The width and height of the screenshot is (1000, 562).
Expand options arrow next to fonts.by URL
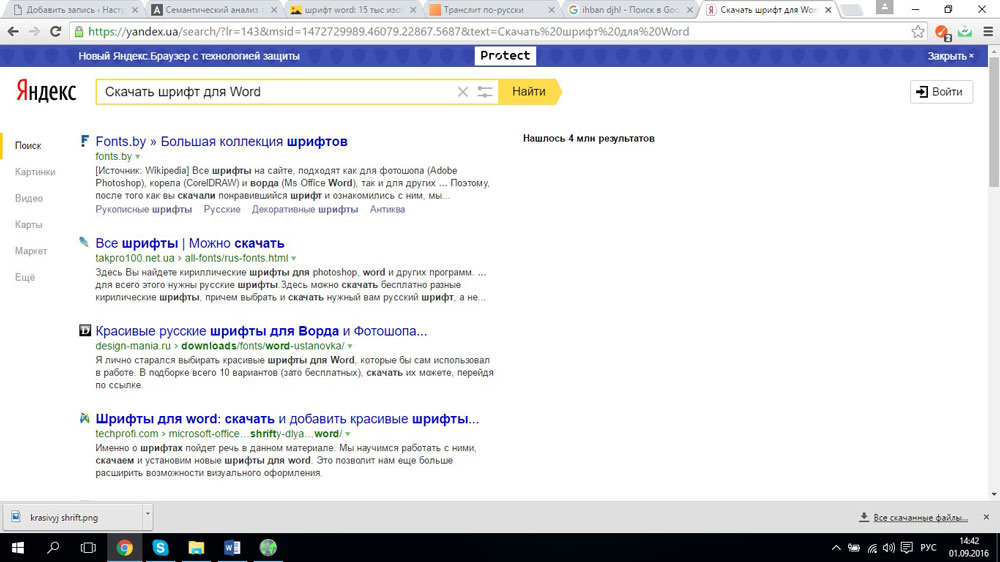tap(138, 157)
